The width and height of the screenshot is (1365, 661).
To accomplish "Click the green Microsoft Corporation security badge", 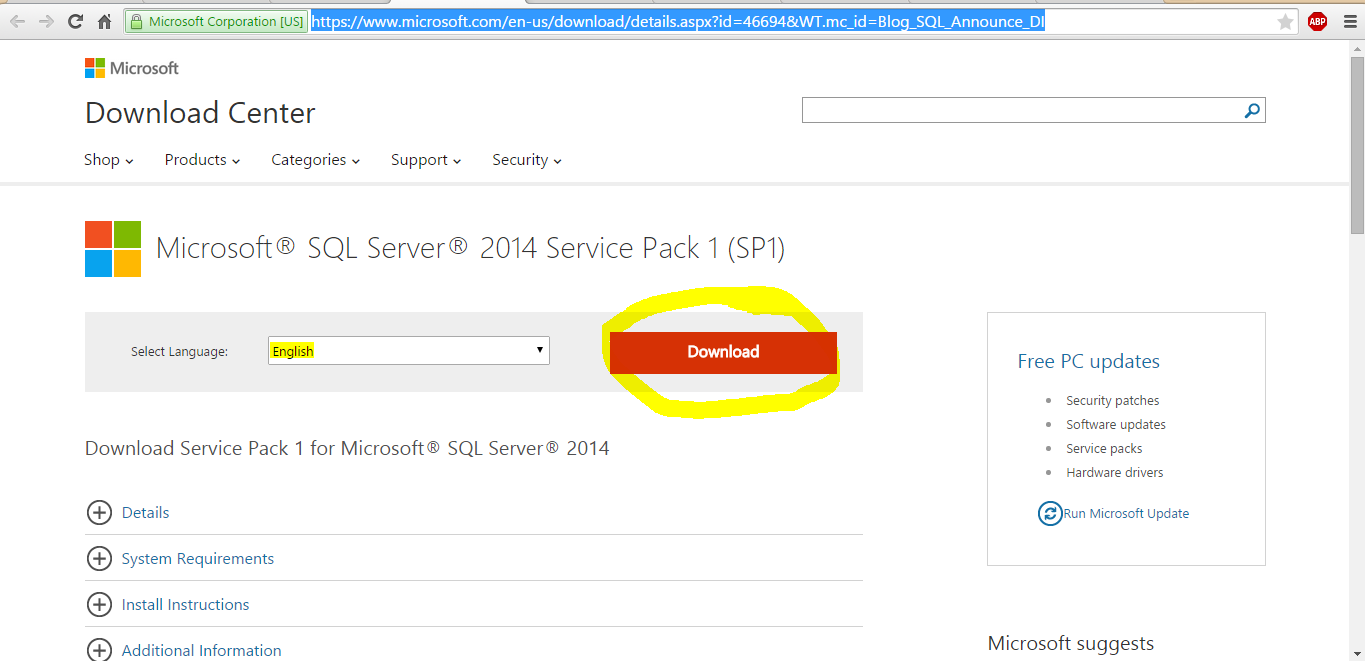I will click(x=217, y=21).
